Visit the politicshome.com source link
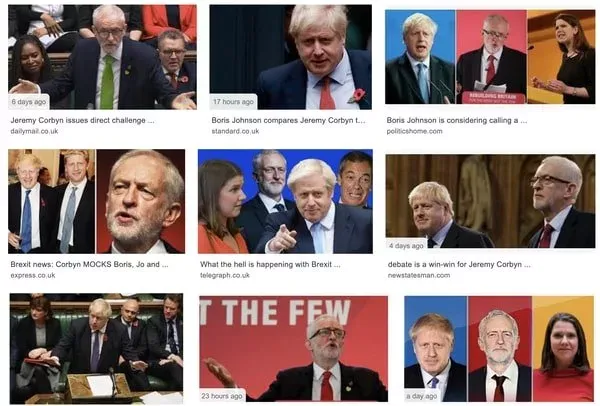Viewport: 600px width, 406px height. 414,131
